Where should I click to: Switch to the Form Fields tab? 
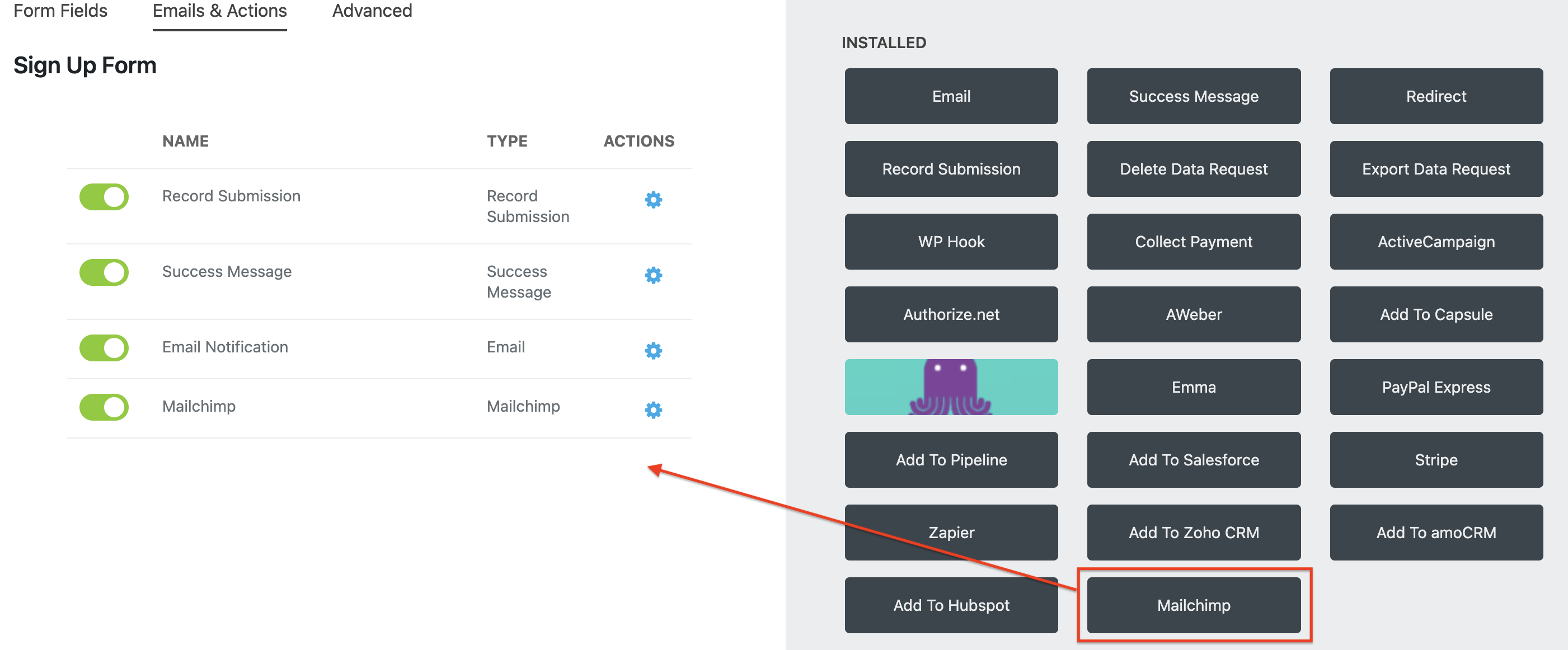[x=60, y=10]
